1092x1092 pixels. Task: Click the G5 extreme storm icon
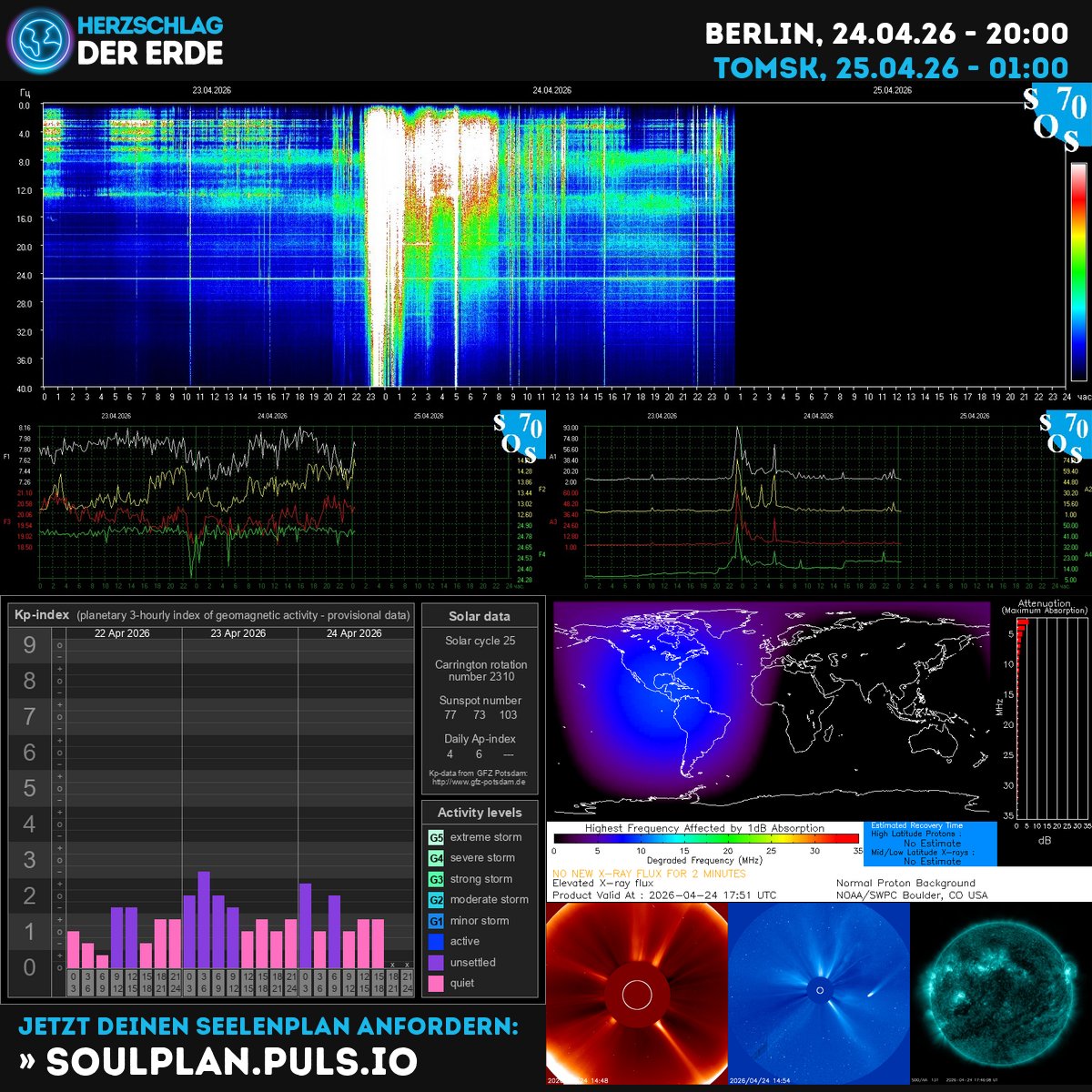[x=434, y=836]
